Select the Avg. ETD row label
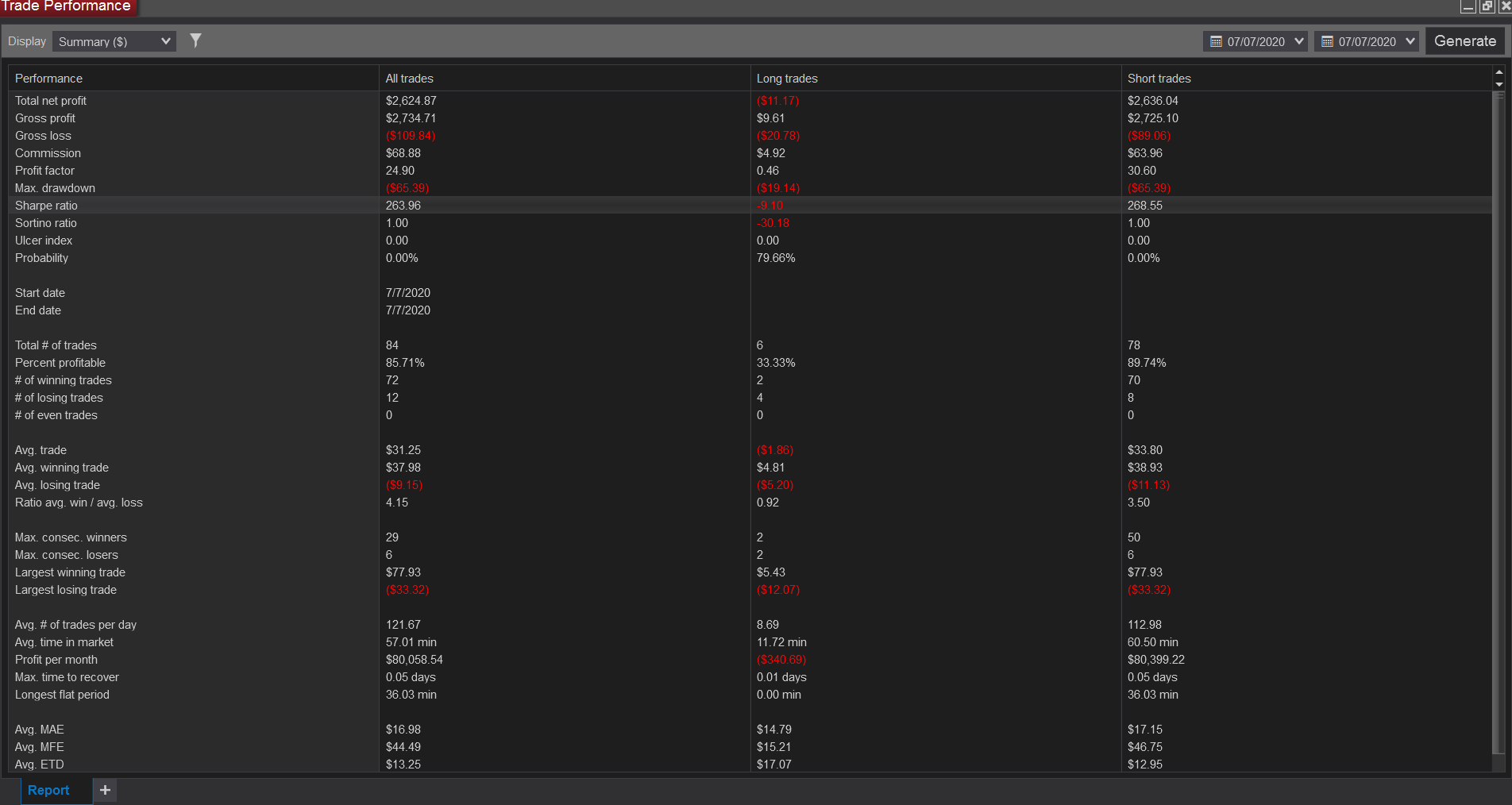Viewport: 1512px width, 805px height. [x=40, y=765]
